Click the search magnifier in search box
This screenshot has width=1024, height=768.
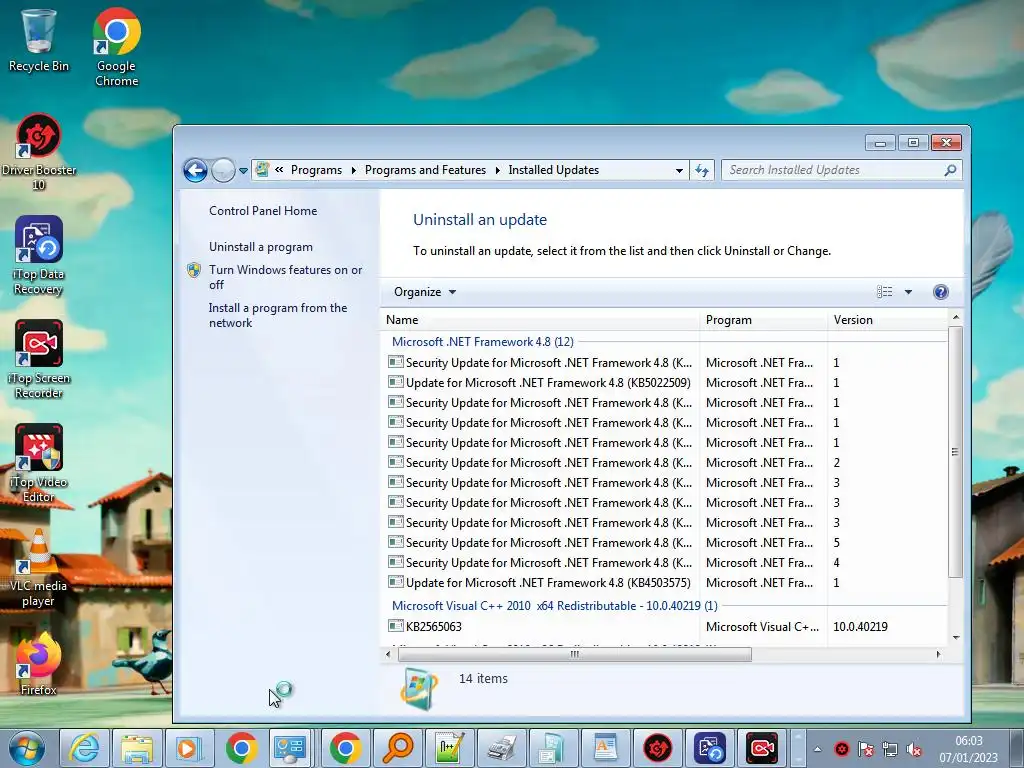[950, 170]
